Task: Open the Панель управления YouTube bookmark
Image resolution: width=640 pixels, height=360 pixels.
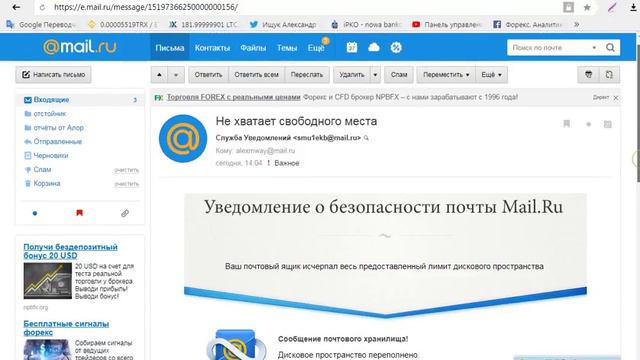Action: tap(447, 24)
